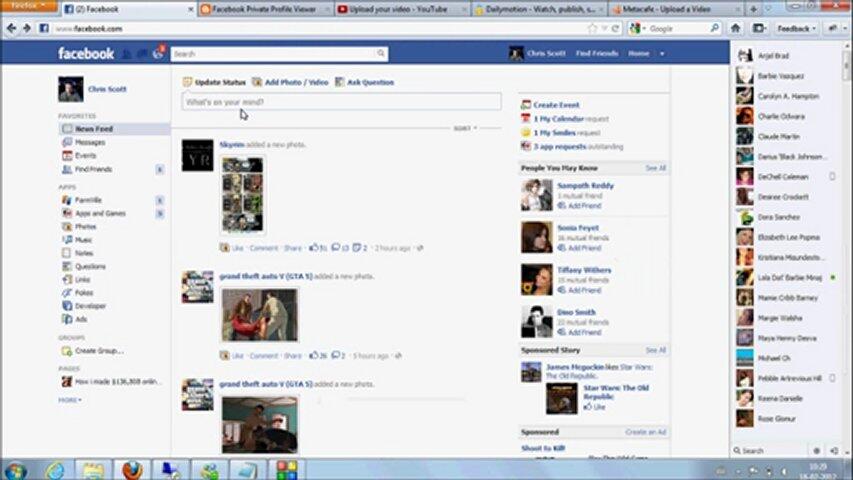Switch to Metacafe Upload a Video tab
The width and height of the screenshot is (853, 480).
pyautogui.click(x=676, y=9)
